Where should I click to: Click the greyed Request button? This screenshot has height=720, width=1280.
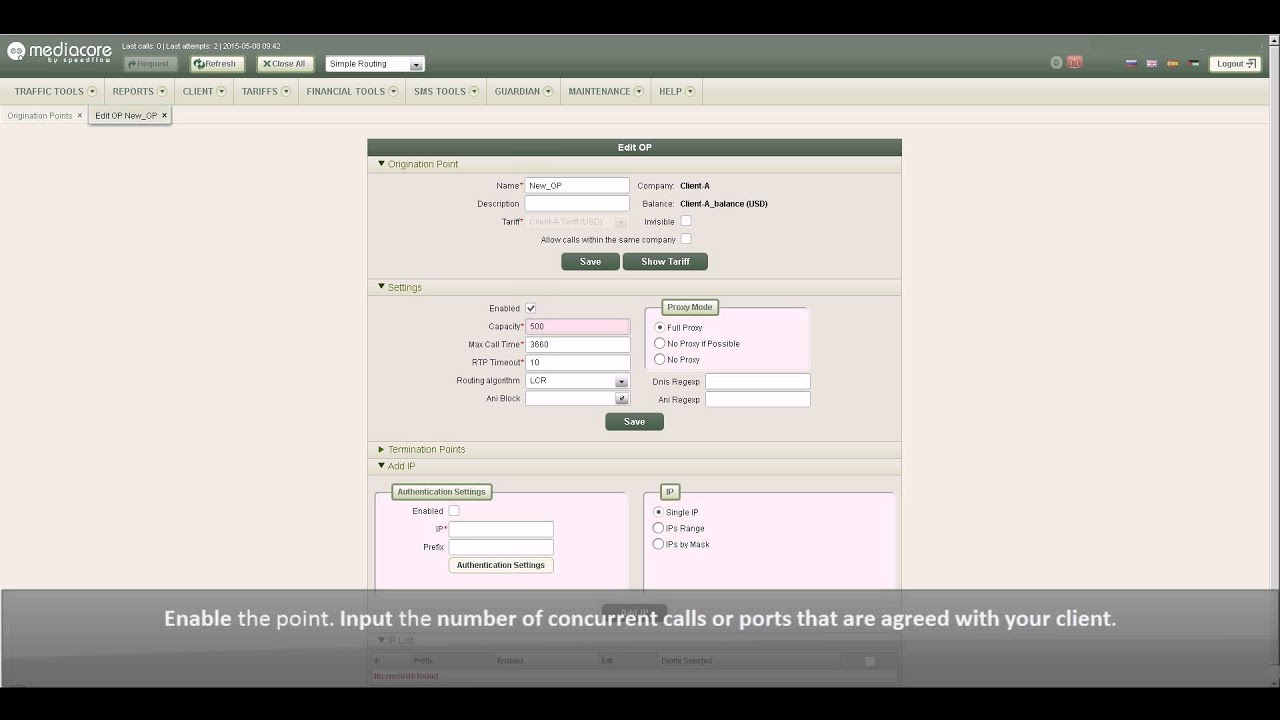(x=150, y=64)
